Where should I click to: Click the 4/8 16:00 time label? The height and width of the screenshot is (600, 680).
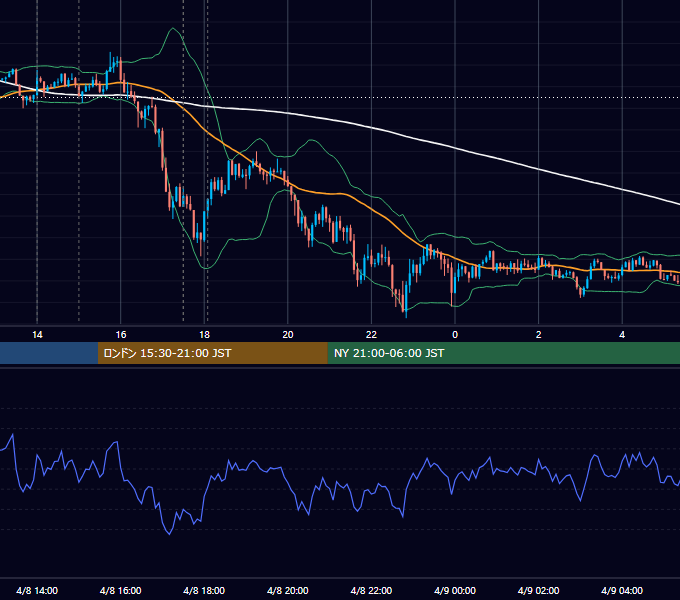pos(121,590)
